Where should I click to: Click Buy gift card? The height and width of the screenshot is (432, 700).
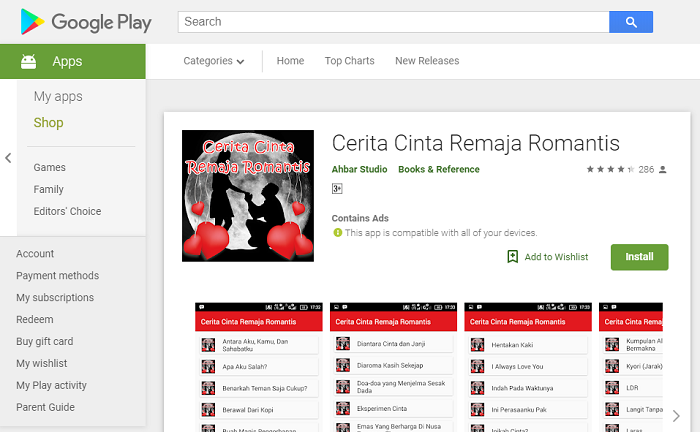[45, 341]
